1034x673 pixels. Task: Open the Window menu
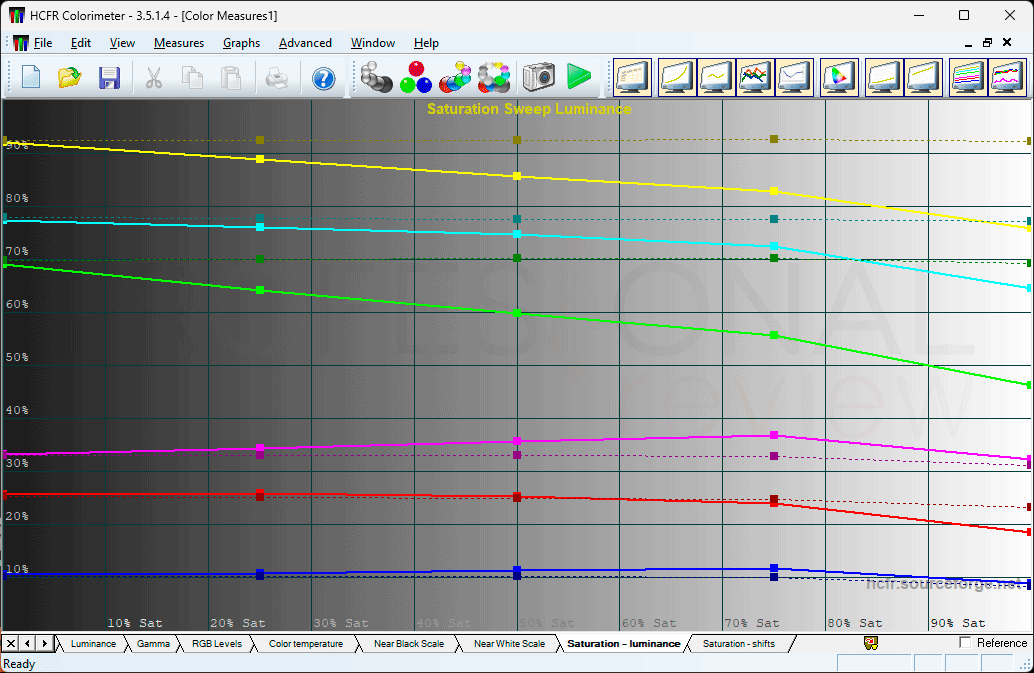373,43
